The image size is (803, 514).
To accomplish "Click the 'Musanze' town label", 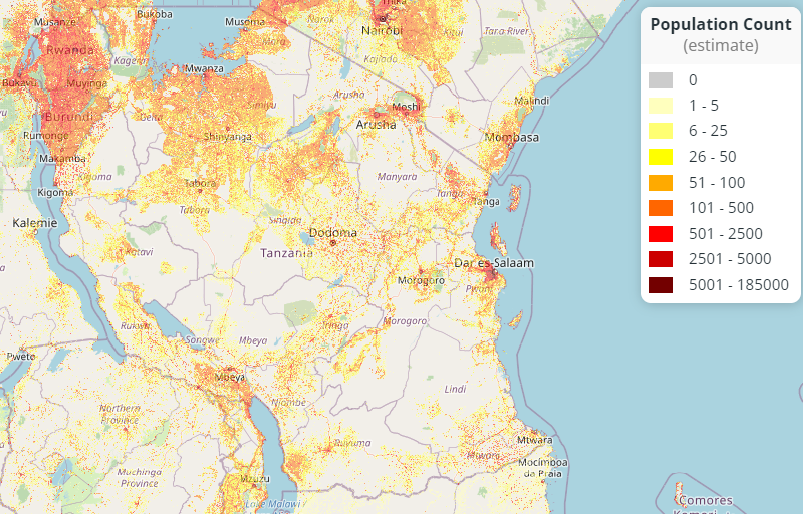I will [x=55, y=22].
